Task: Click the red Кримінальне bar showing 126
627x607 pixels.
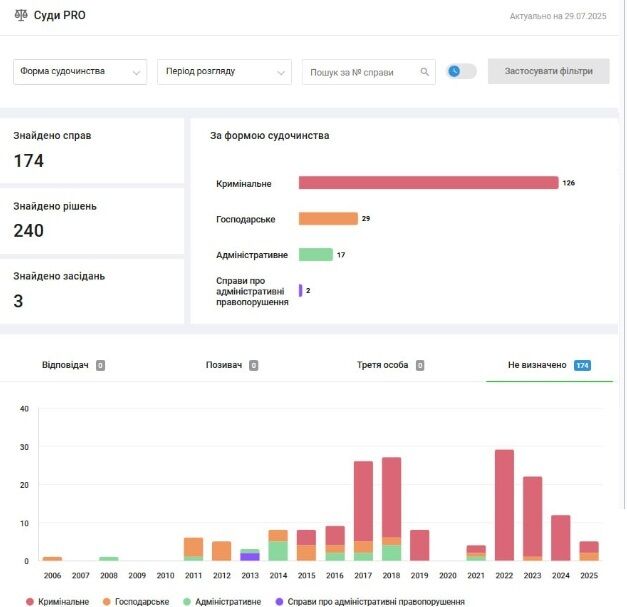Action: tap(428, 183)
